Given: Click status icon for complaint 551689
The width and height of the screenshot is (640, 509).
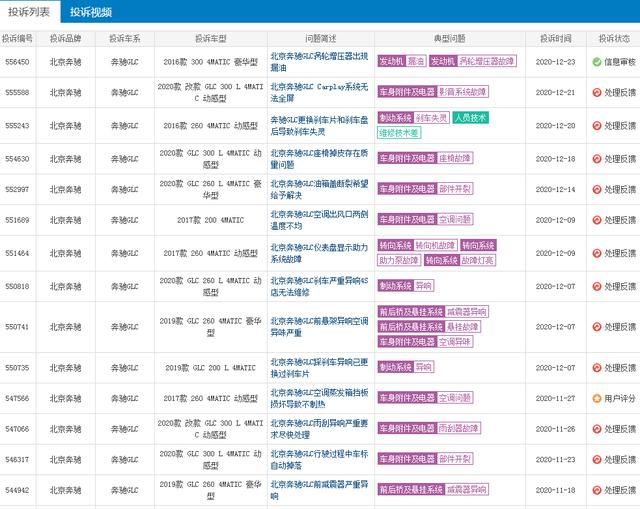Looking at the screenshot, I should pyautogui.click(x=597, y=220).
